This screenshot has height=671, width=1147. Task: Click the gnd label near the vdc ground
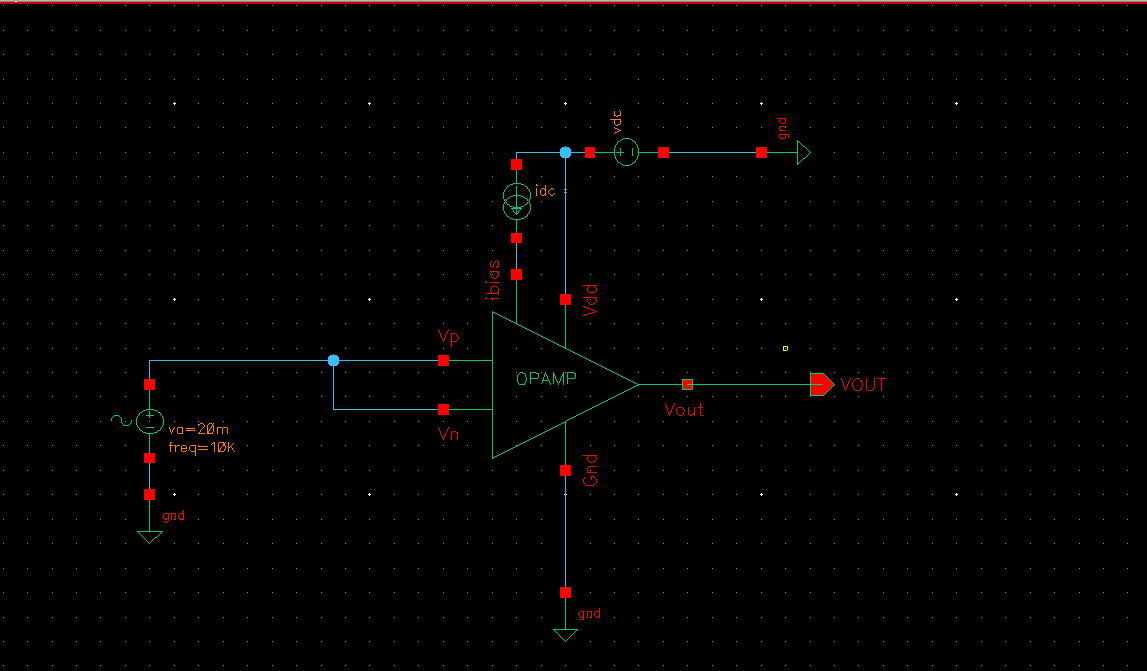pos(783,128)
